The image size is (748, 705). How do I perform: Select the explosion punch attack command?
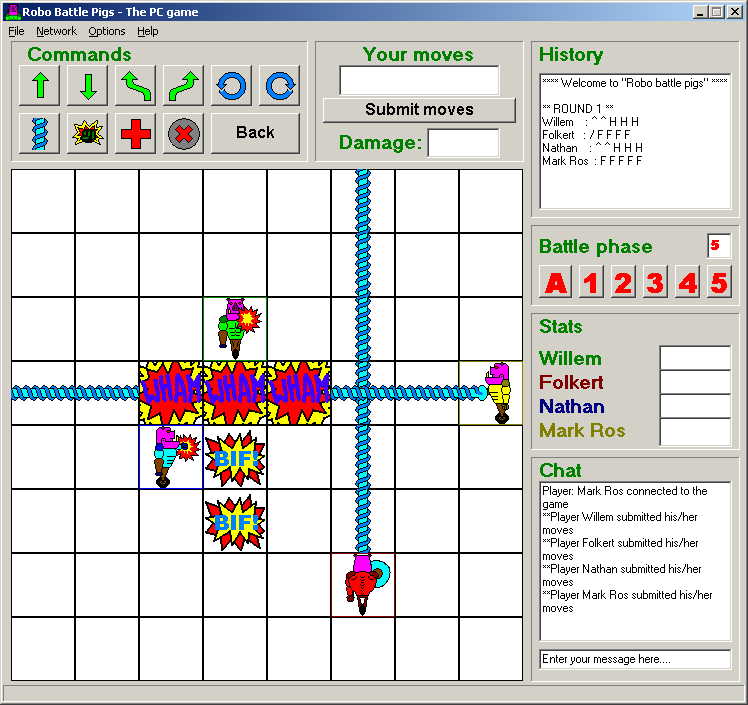(88, 133)
